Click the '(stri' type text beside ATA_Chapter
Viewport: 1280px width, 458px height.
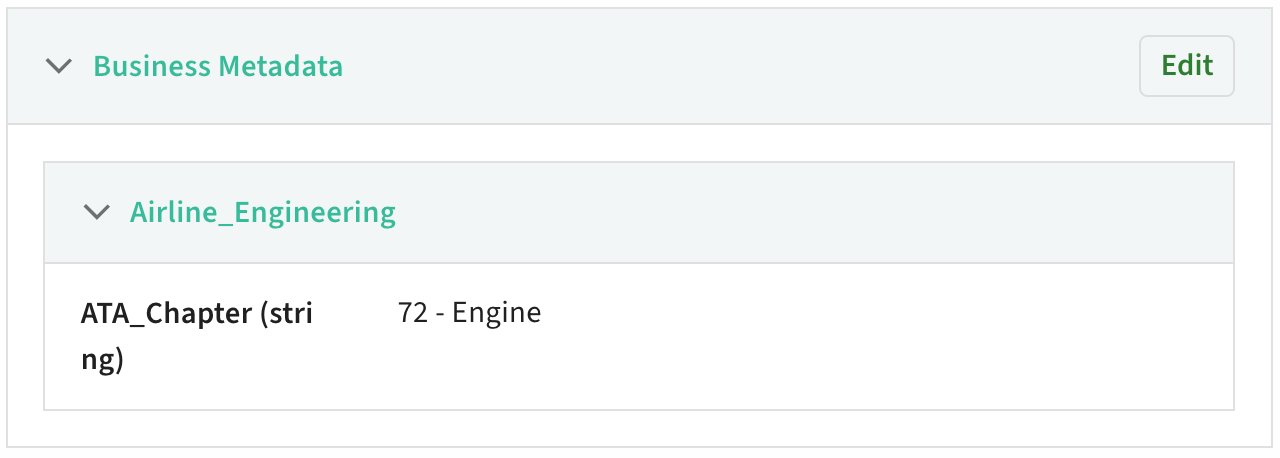(286, 314)
